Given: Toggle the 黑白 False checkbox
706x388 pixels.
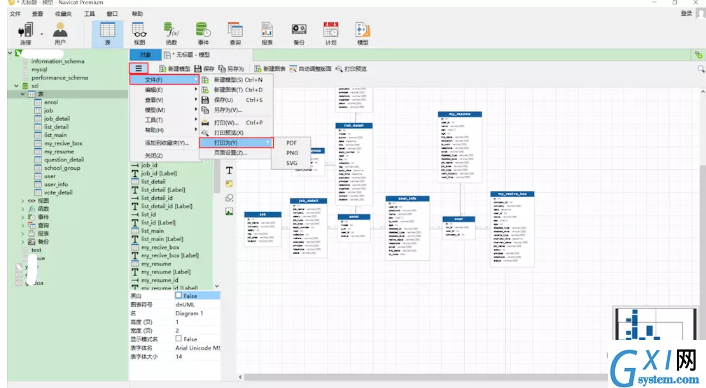Looking at the screenshot, I should click(179, 295).
